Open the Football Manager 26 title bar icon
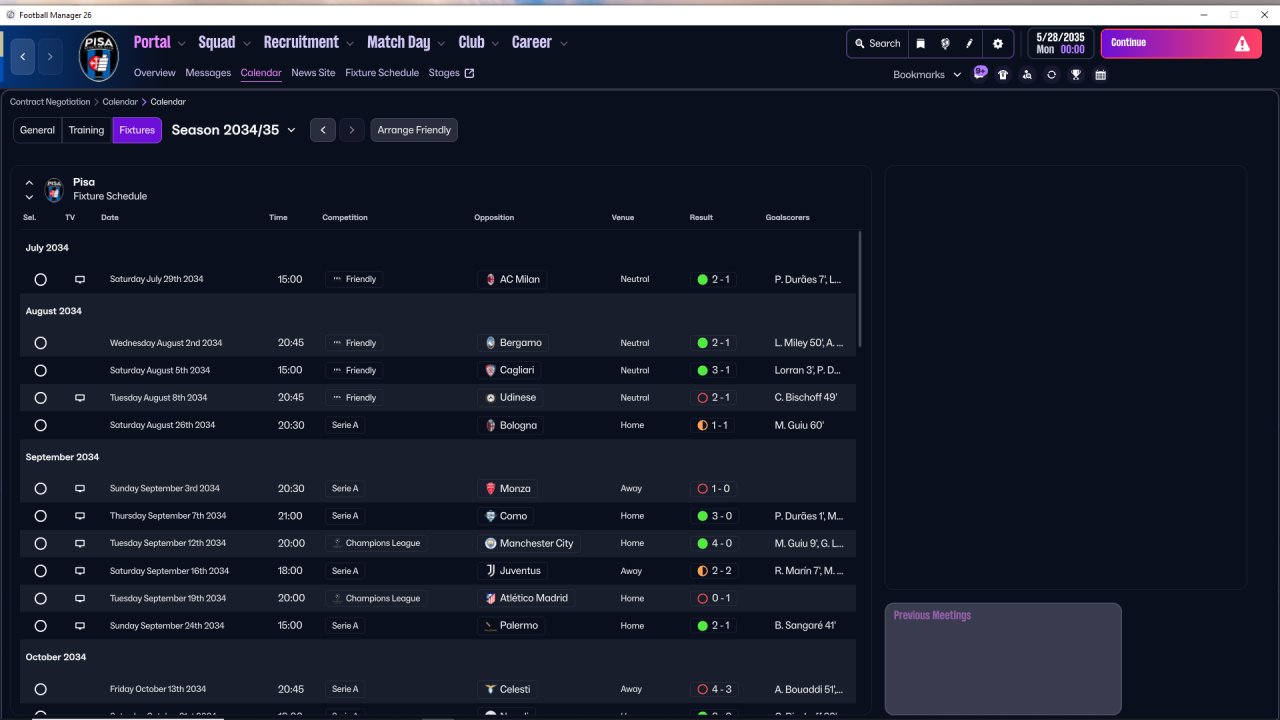 (11, 14)
